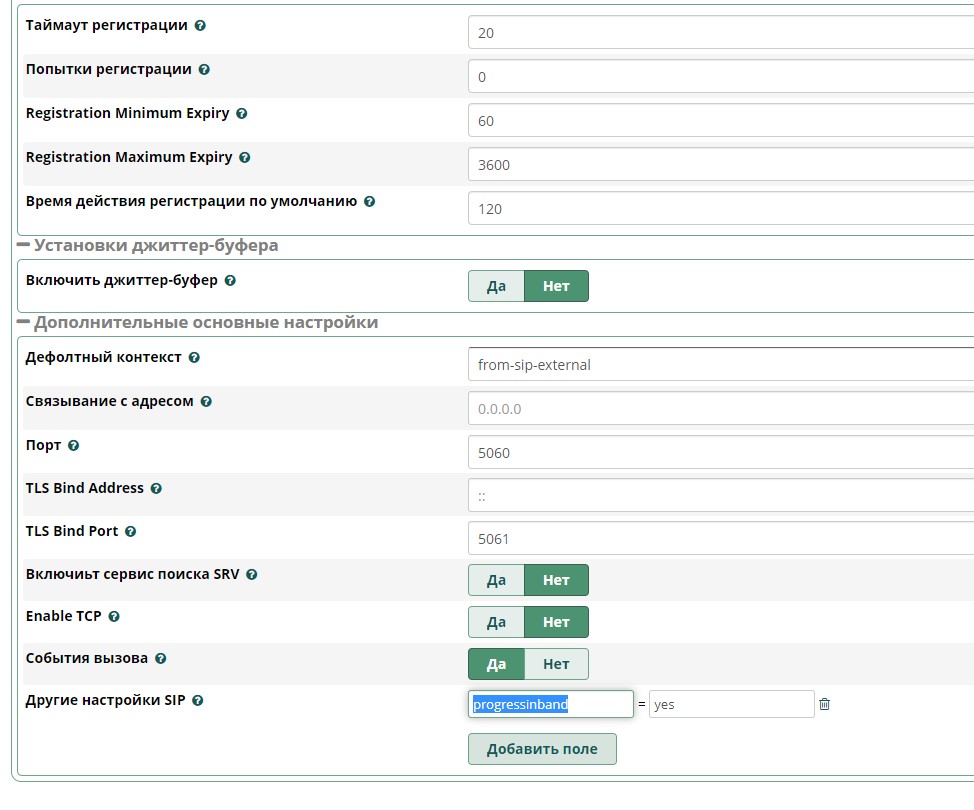Screen dimensions: 974x810
Task: Click help icon beside Попытки регистрации
Action: 204,70
